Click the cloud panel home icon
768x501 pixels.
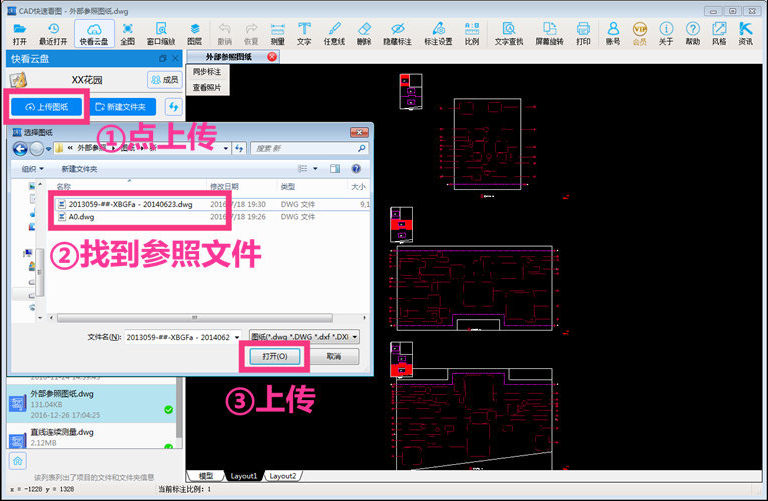tap(18, 461)
